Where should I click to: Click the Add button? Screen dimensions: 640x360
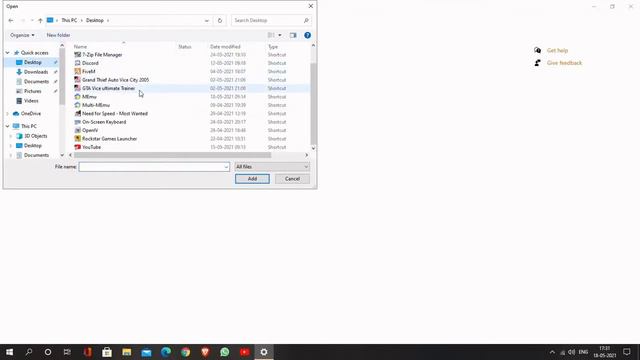pos(252,179)
